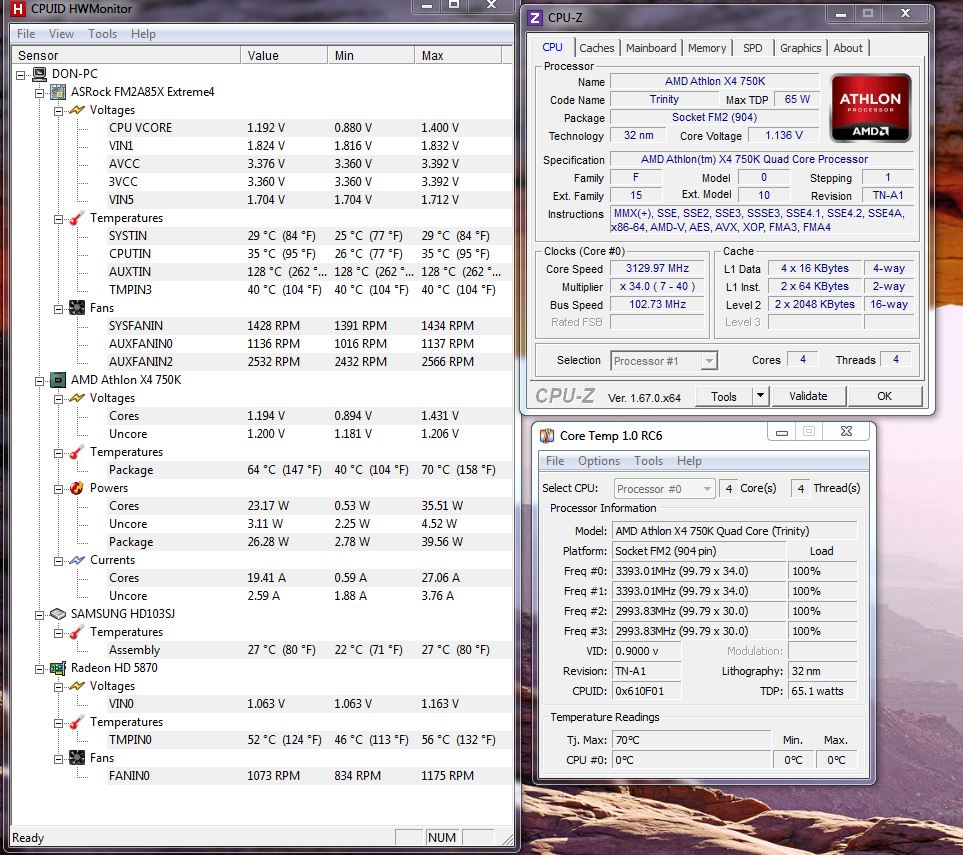Viewport: 963px width, 855px height.
Task: Click the Voltages icon under ASRock FM2A85X Extreme4
Action: (77, 110)
